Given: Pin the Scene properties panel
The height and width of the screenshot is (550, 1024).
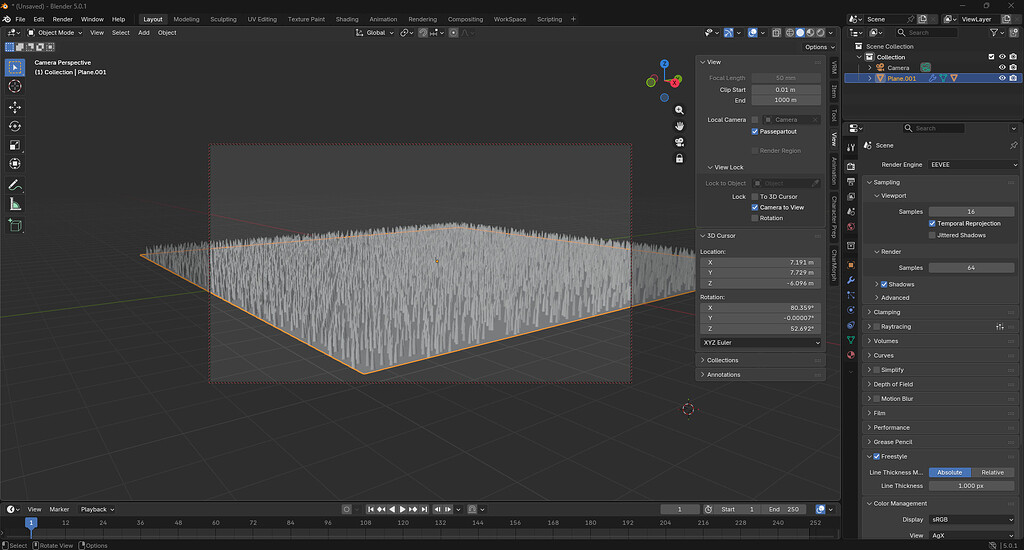Looking at the screenshot, I should coord(1014,145).
